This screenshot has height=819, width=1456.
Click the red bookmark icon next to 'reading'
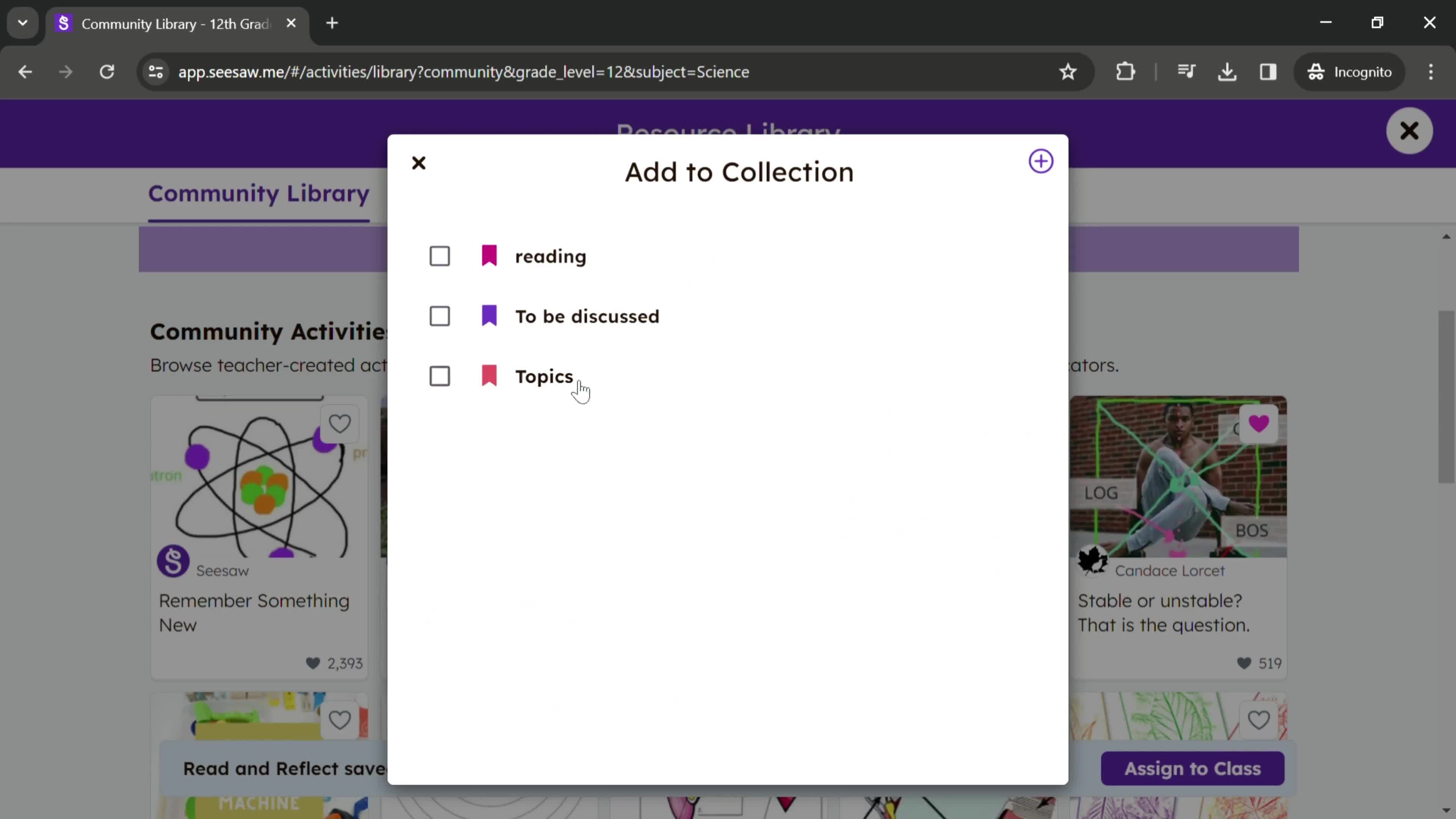point(490,255)
